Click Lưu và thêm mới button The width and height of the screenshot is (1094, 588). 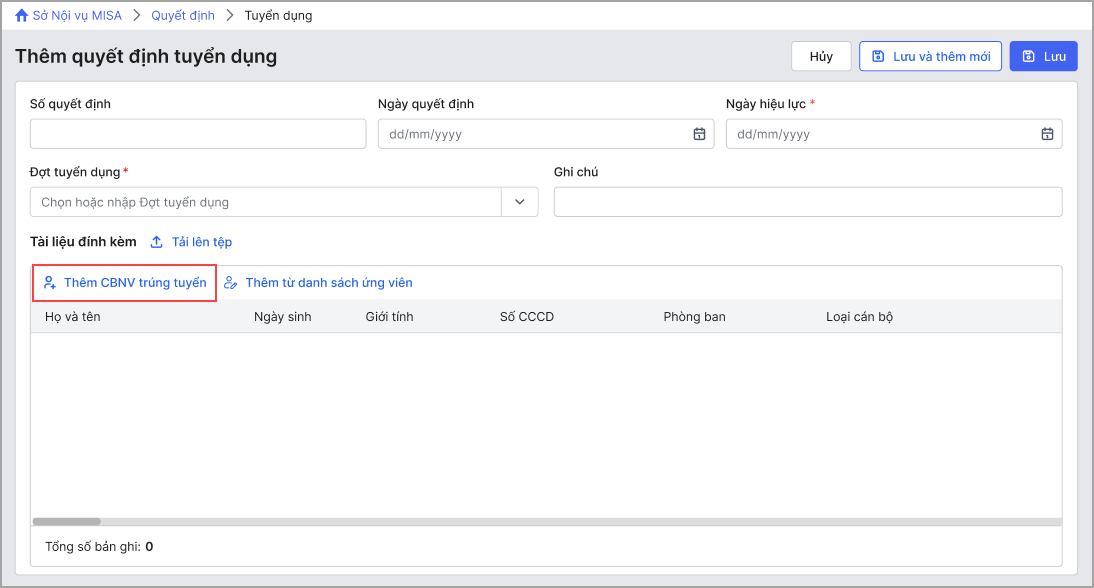coord(930,57)
